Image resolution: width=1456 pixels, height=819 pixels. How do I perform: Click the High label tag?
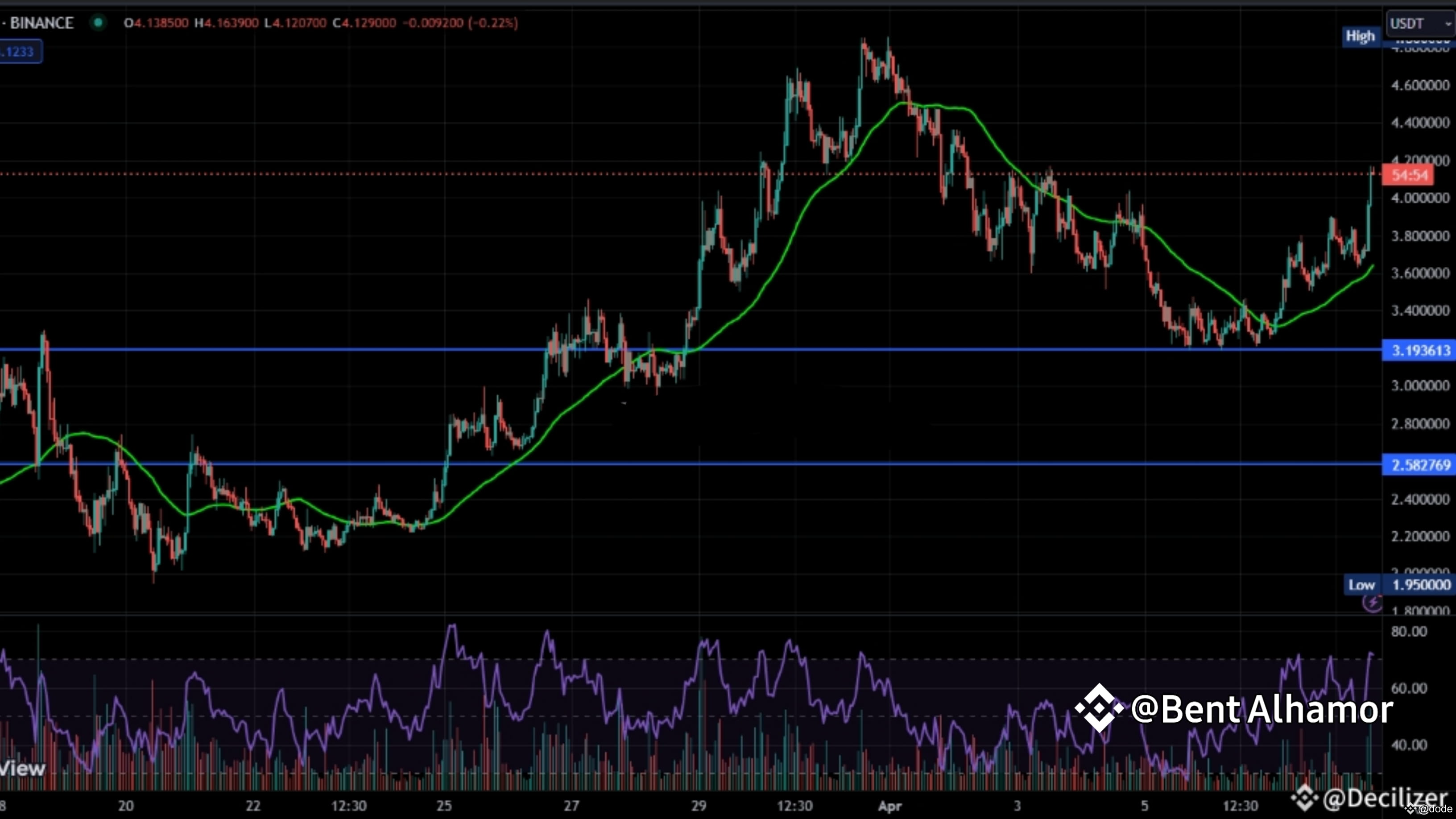1360,37
